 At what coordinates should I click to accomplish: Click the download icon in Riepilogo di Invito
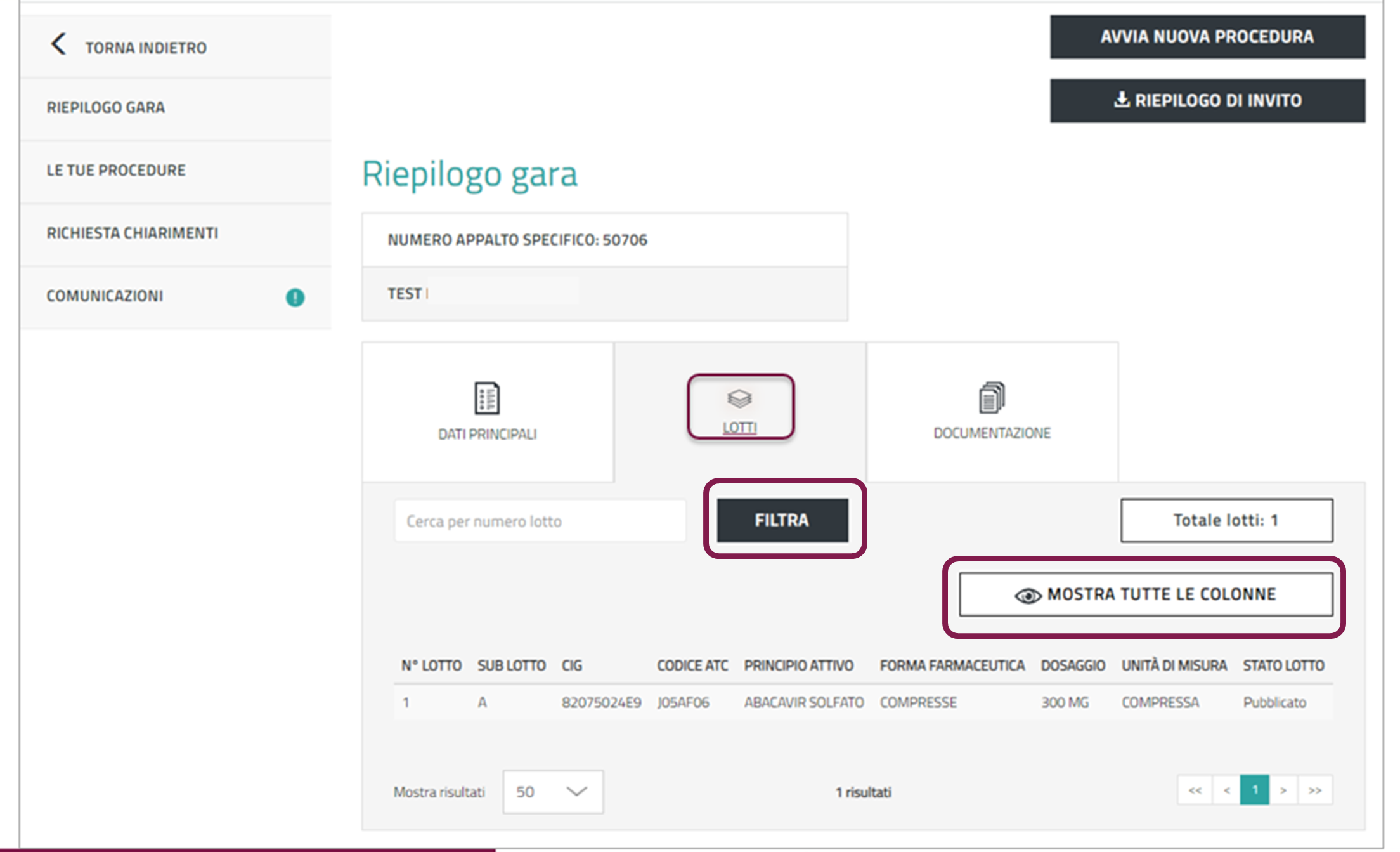(1122, 100)
